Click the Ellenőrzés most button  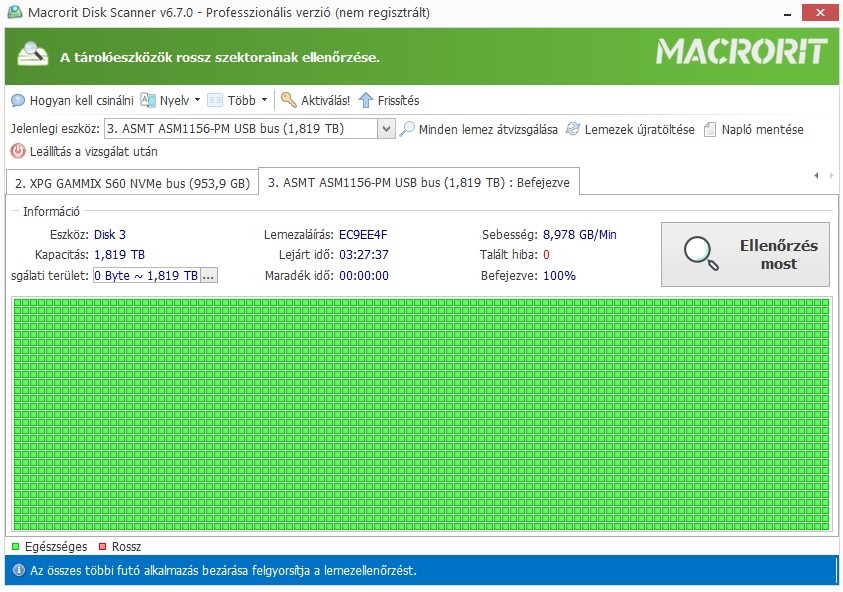(745, 254)
